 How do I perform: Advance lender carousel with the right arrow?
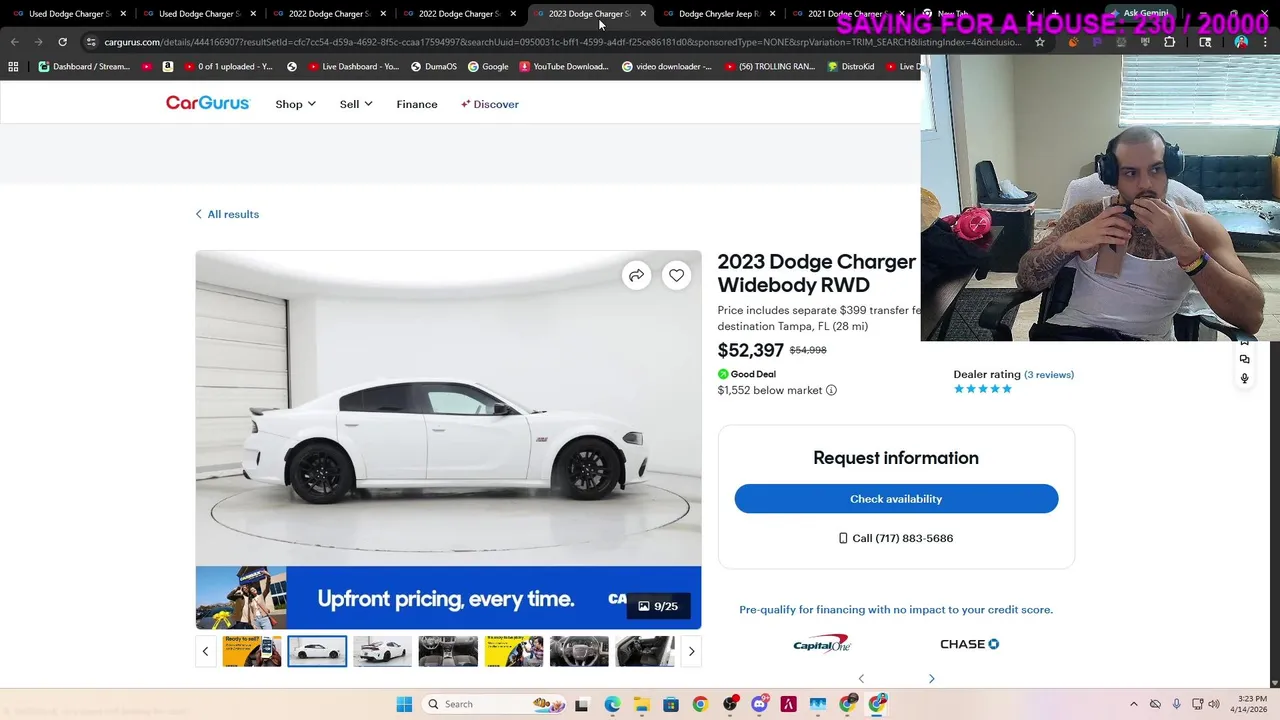931,679
